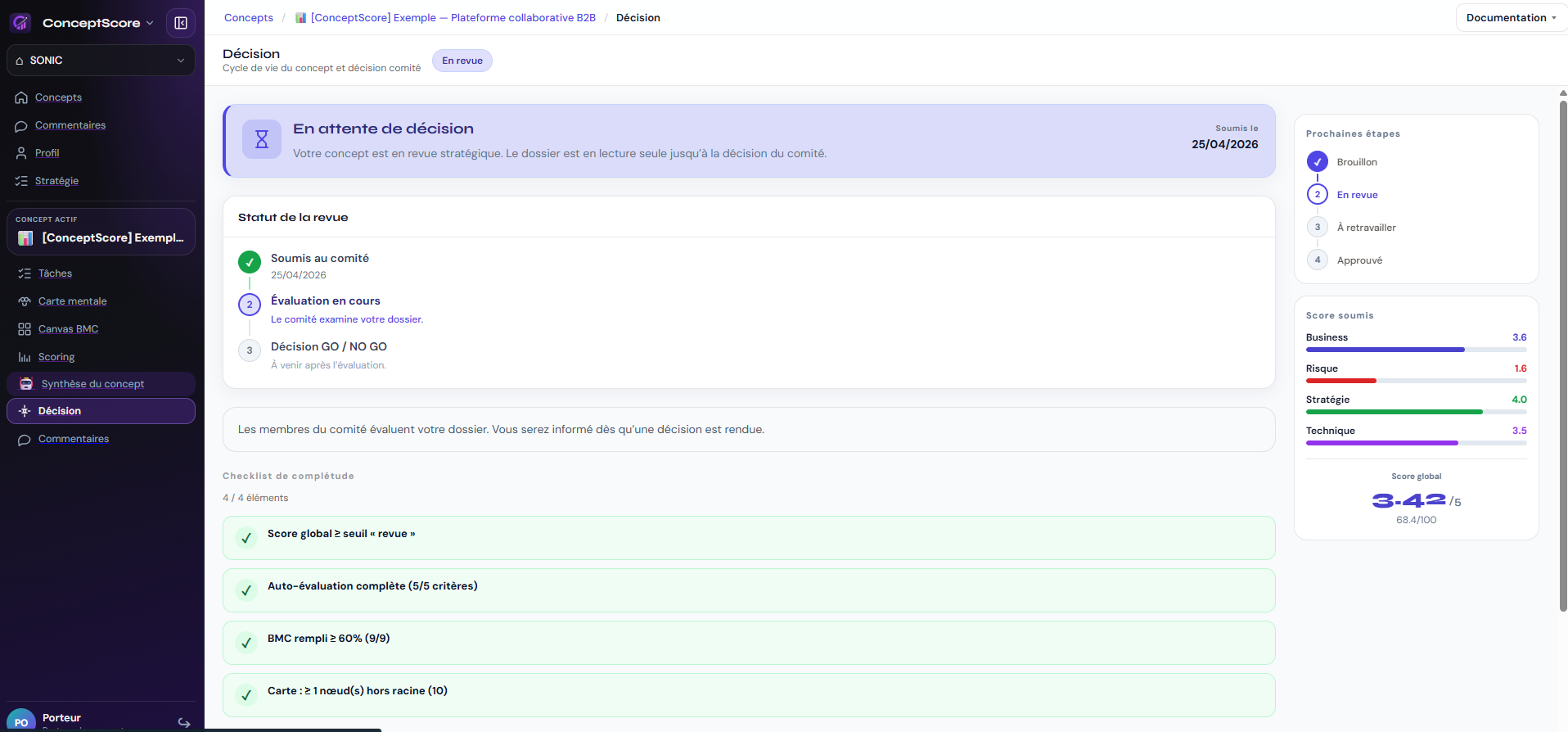Image resolution: width=1568 pixels, height=732 pixels.
Task: Open the Plateforme collaborative B2B breadcrumb link
Action: pyautogui.click(x=453, y=18)
